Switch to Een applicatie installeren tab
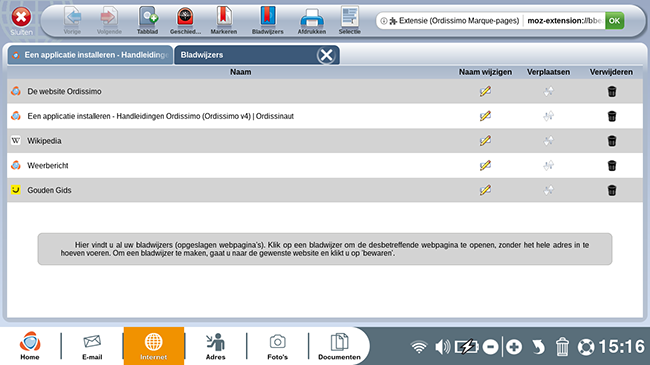This screenshot has height=365, width=650. [90, 55]
